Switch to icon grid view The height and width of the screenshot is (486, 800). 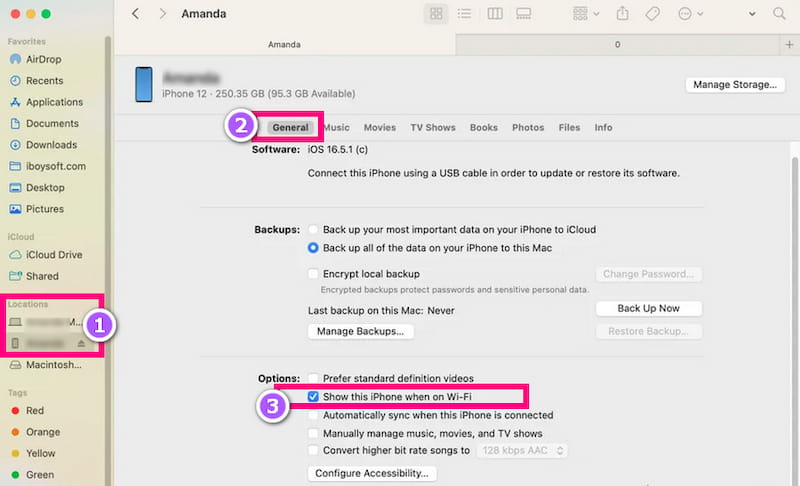436,14
